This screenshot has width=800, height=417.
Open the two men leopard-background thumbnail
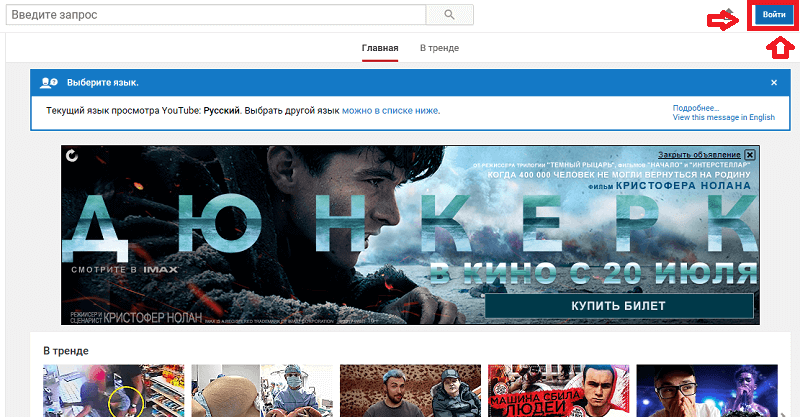point(410,390)
